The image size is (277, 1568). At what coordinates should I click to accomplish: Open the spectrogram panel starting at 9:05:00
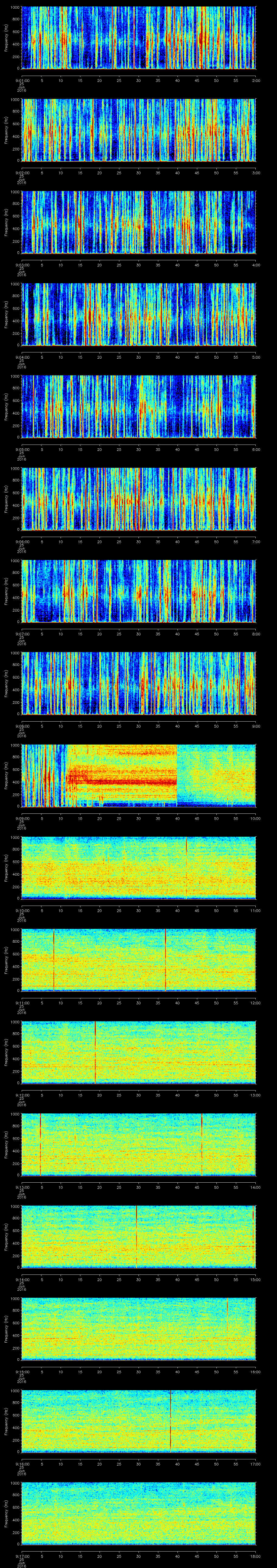point(138,407)
